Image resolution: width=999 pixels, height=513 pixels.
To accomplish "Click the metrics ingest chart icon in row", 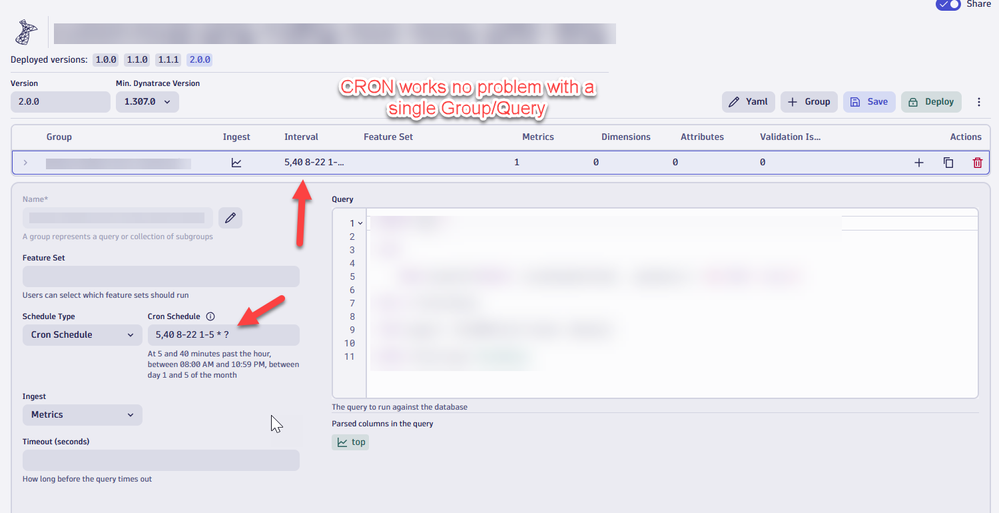I will pos(236,163).
